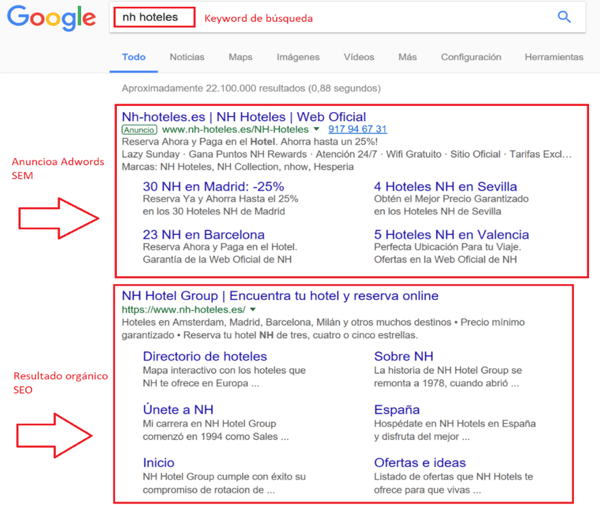The image size is (600, 505).
Task: Open the Vídeos results tab
Action: click(359, 58)
